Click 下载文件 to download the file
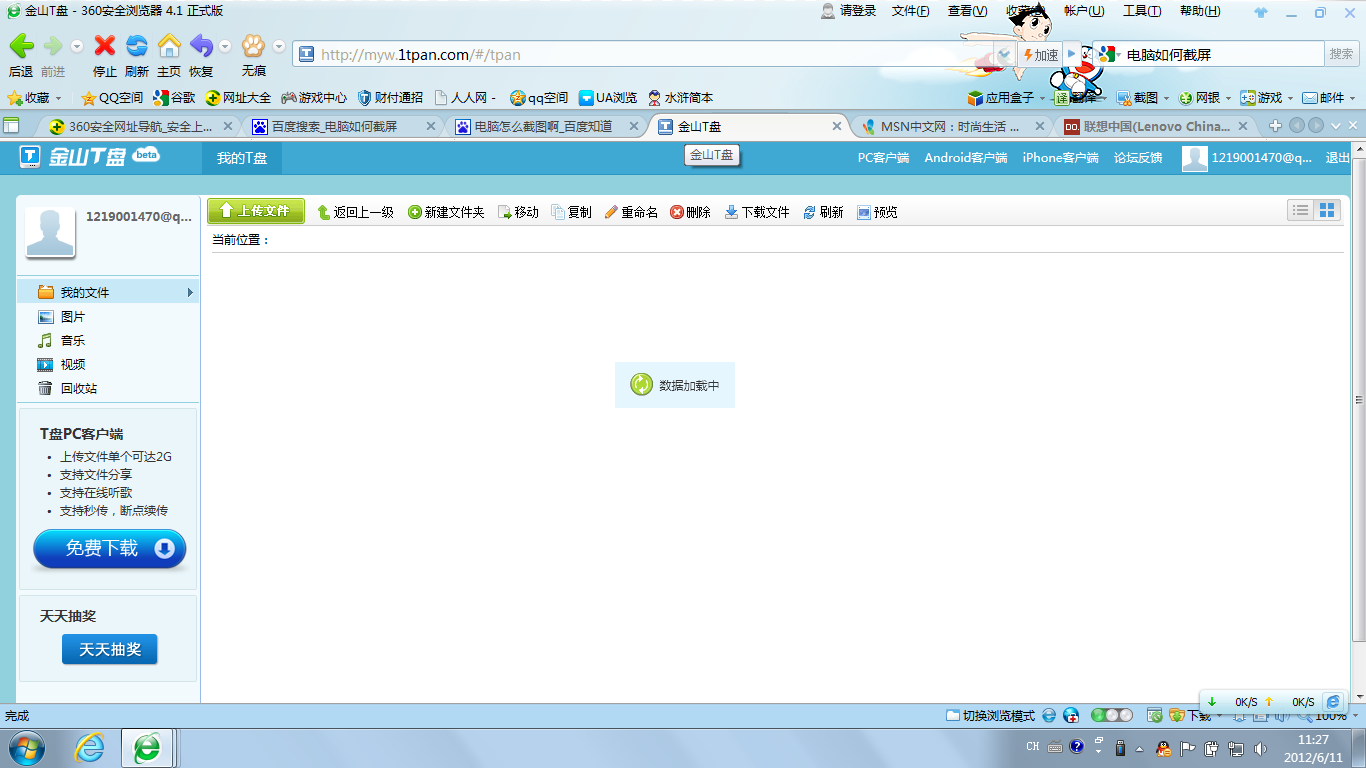This screenshot has height=768, width=1366. click(x=757, y=212)
